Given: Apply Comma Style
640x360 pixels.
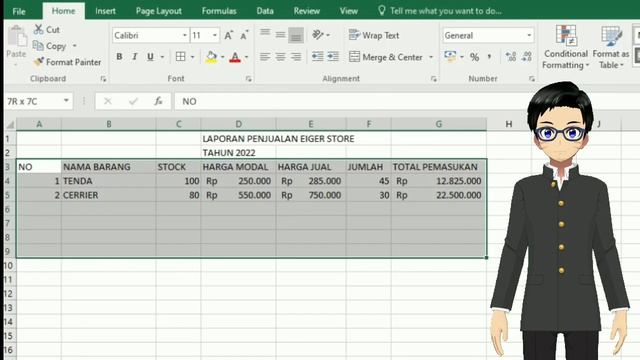Looking at the screenshot, I should 489,57.
